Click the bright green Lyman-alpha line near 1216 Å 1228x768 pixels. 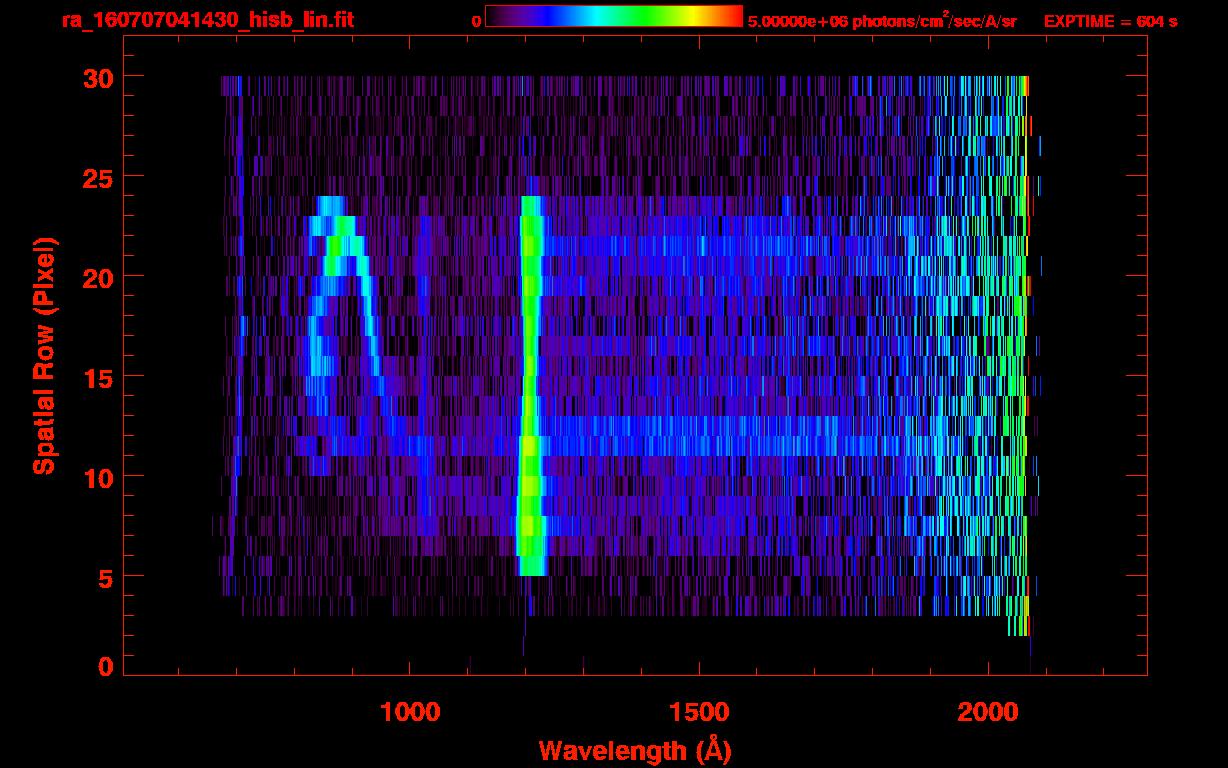tap(531, 386)
